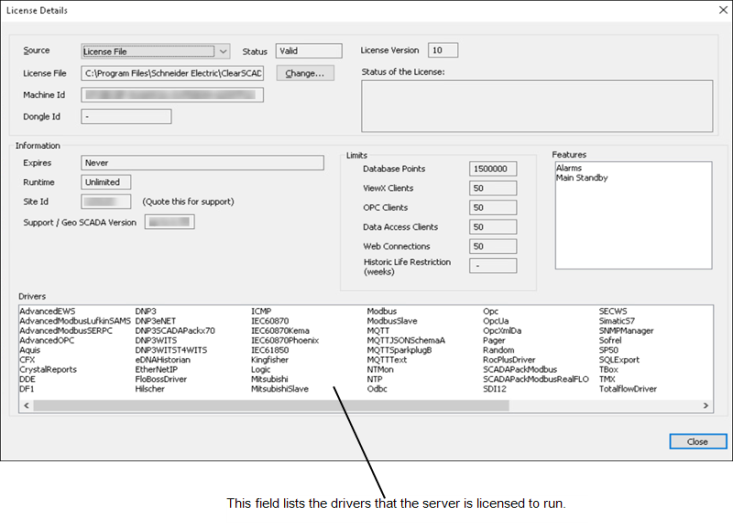Select Alarms in the Features list
This screenshot has height=531, width=733.
click(x=568, y=169)
